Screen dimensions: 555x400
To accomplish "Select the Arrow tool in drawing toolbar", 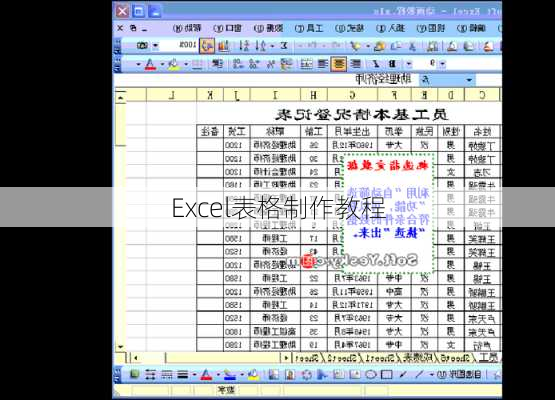I will point(403,374).
